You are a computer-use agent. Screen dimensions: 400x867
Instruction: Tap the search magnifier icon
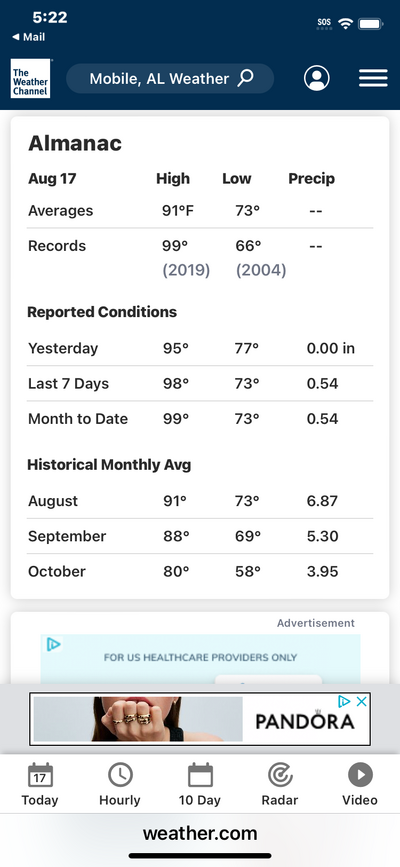(245, 78)
